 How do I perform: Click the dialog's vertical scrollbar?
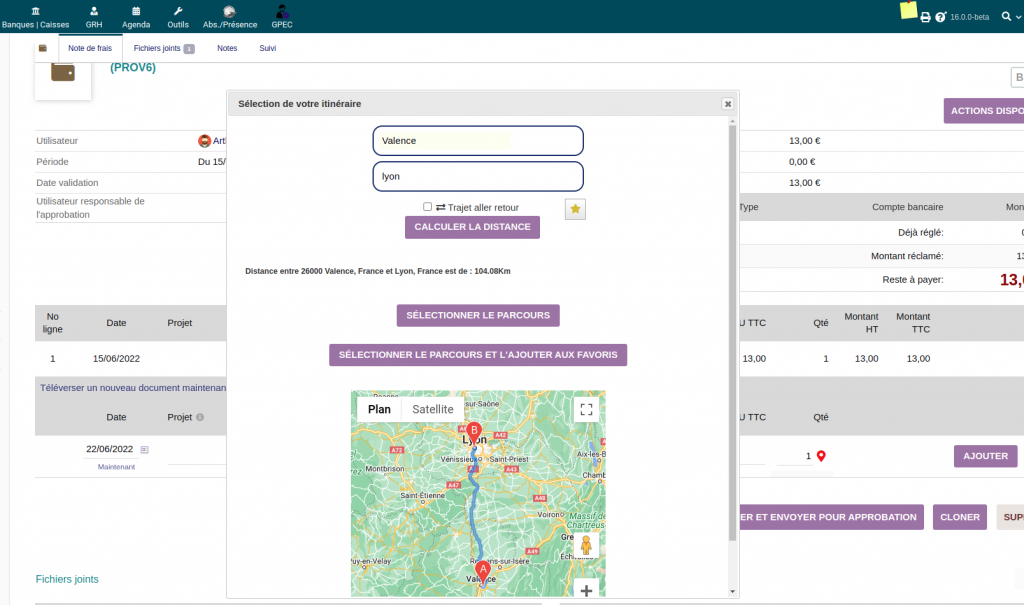point(732,330)
